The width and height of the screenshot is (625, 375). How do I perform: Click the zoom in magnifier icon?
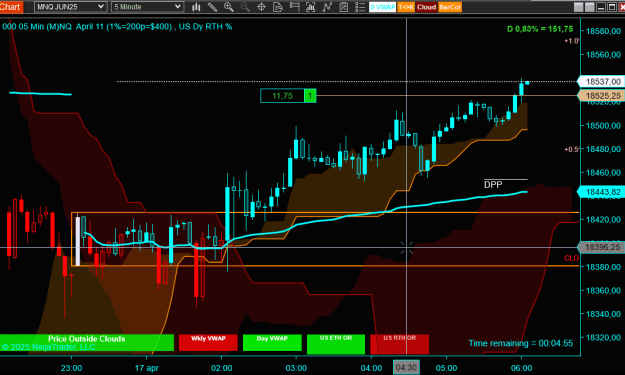pyautogui.click(x=229, y=7)
